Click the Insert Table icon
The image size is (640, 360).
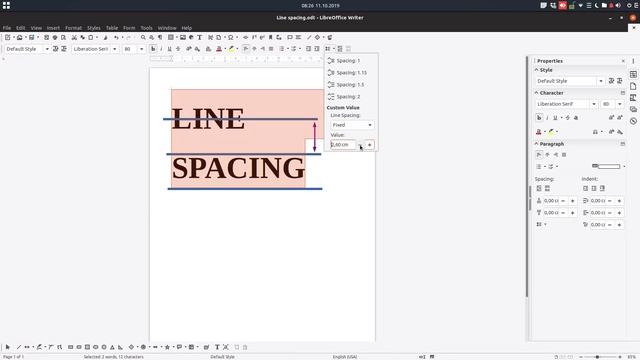pyautogui.click(x=171, y=37)
